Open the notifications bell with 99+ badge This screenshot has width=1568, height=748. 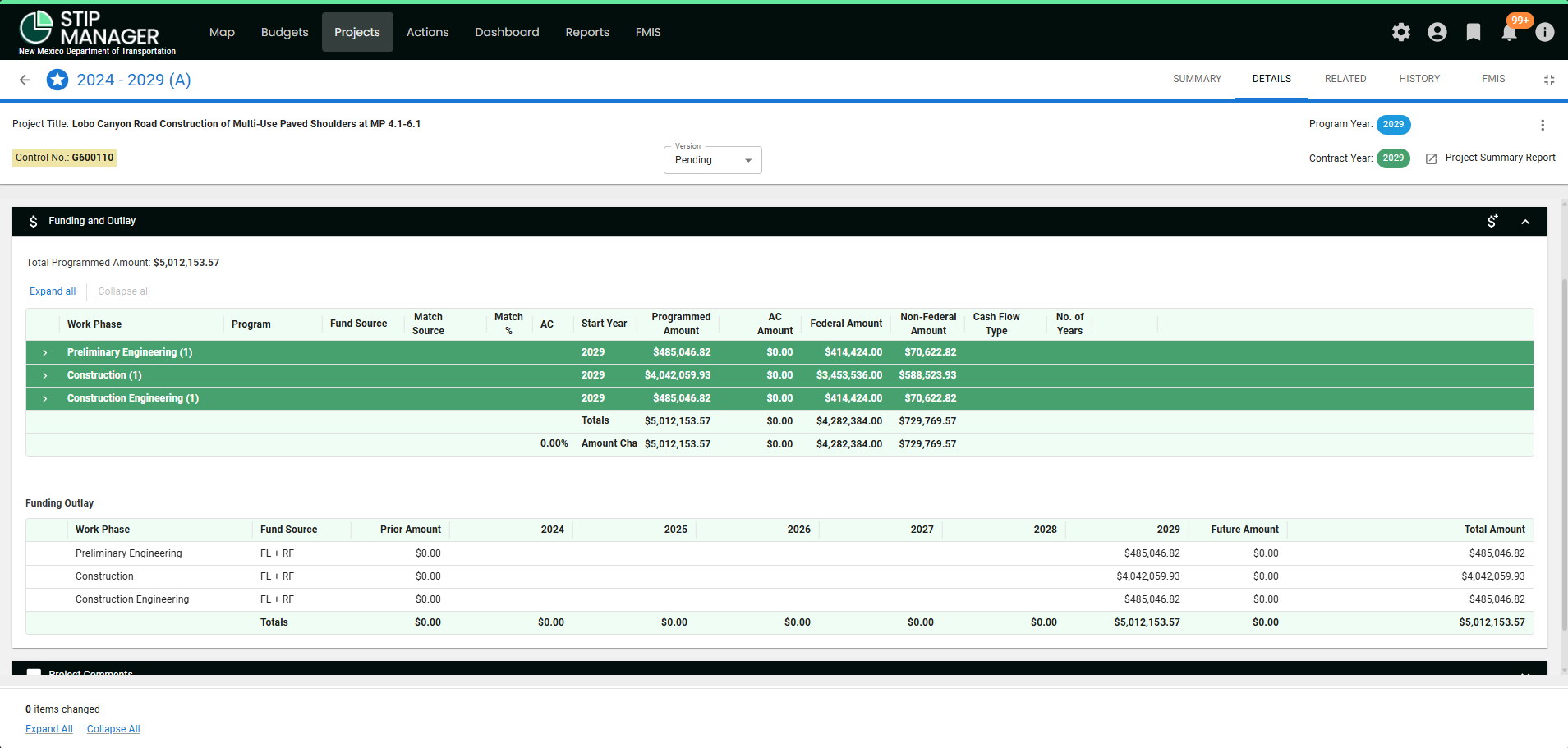coord(1509,32)
